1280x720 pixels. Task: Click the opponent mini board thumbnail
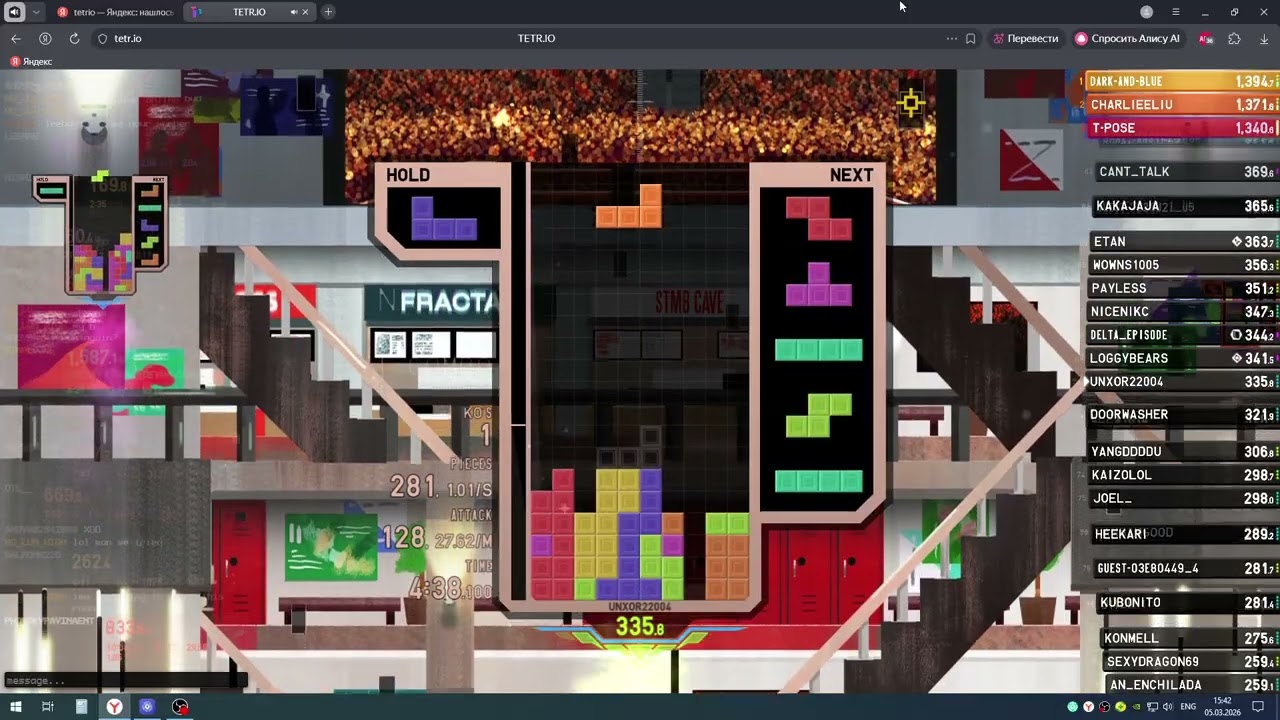point(100,235)
